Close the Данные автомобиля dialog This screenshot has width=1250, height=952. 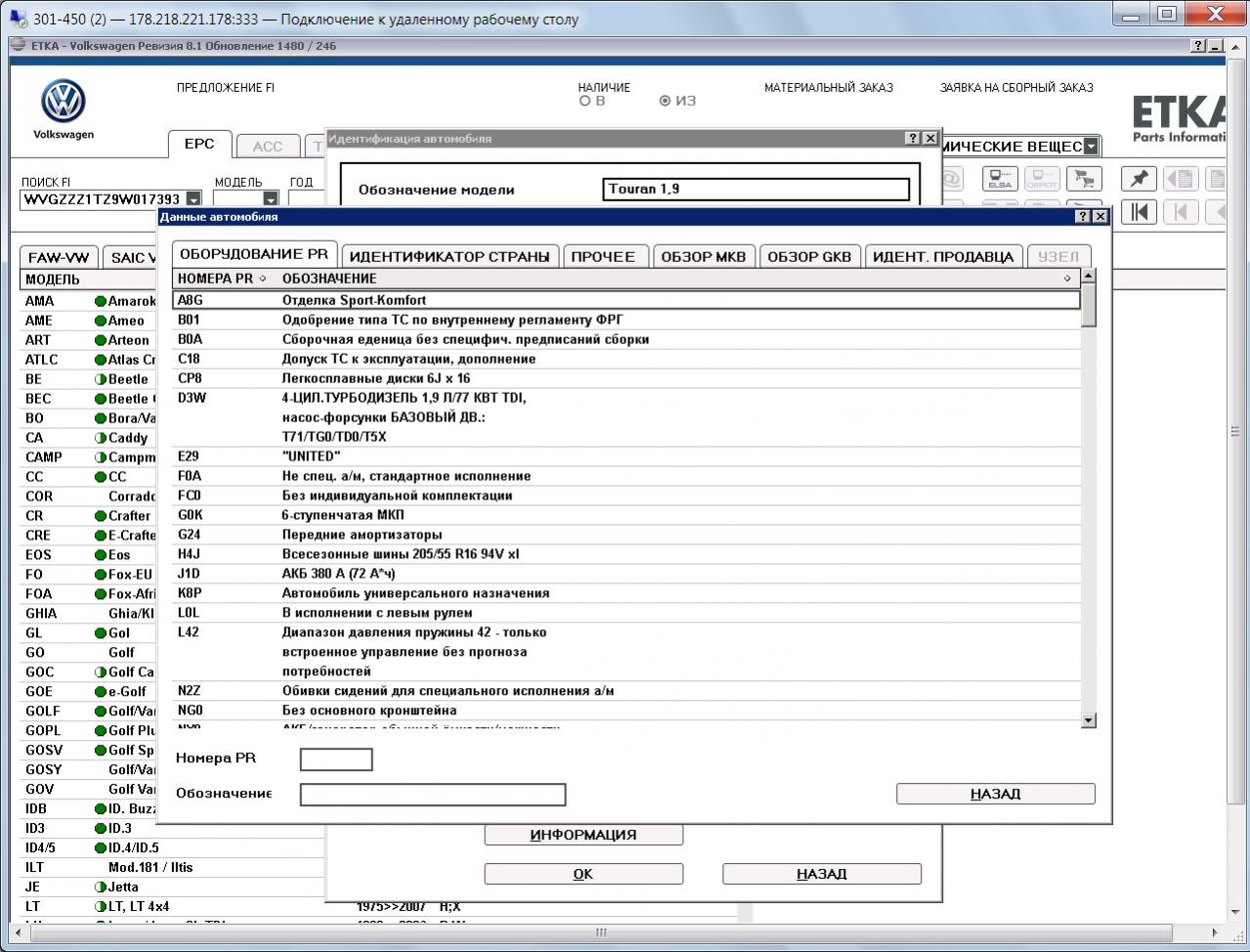1099,216
